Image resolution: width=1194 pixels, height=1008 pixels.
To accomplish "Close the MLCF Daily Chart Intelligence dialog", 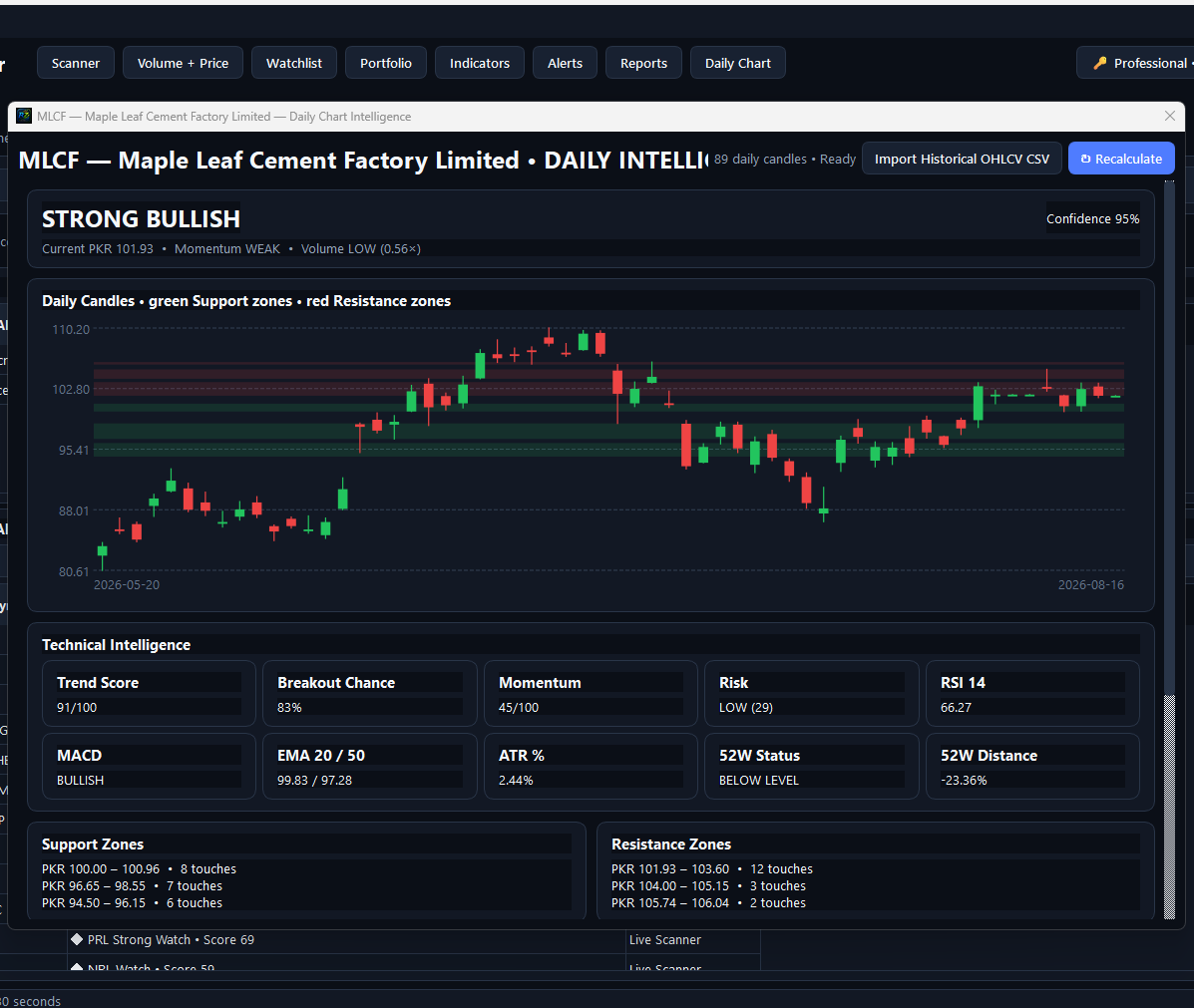I will point(1170,116).
